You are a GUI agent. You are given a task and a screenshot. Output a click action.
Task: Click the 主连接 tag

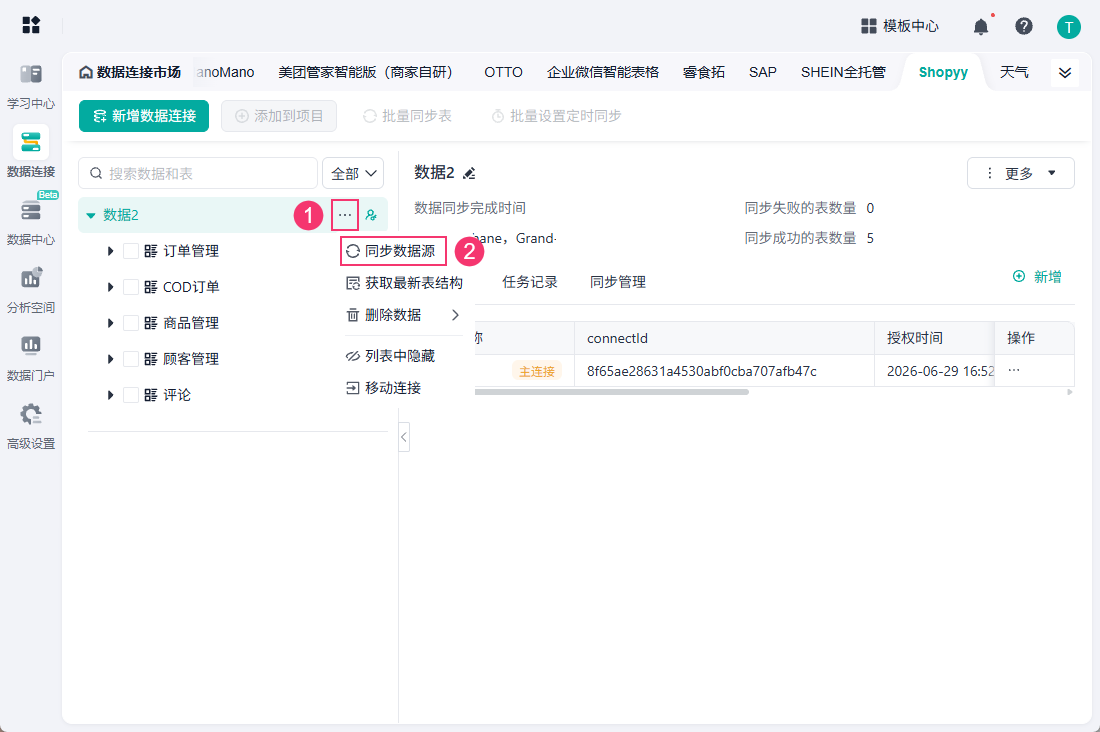pos(537,371)
